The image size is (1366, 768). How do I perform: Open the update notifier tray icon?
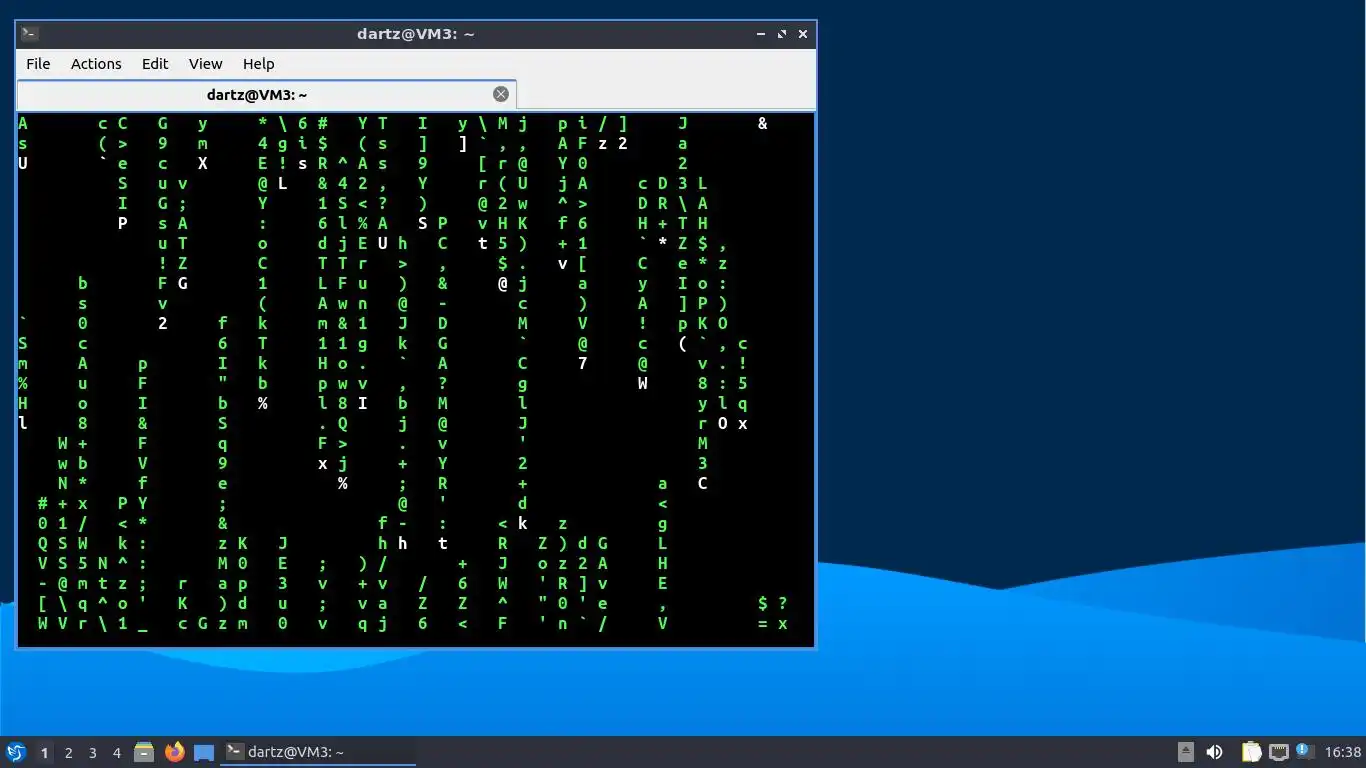[1304, 751]
